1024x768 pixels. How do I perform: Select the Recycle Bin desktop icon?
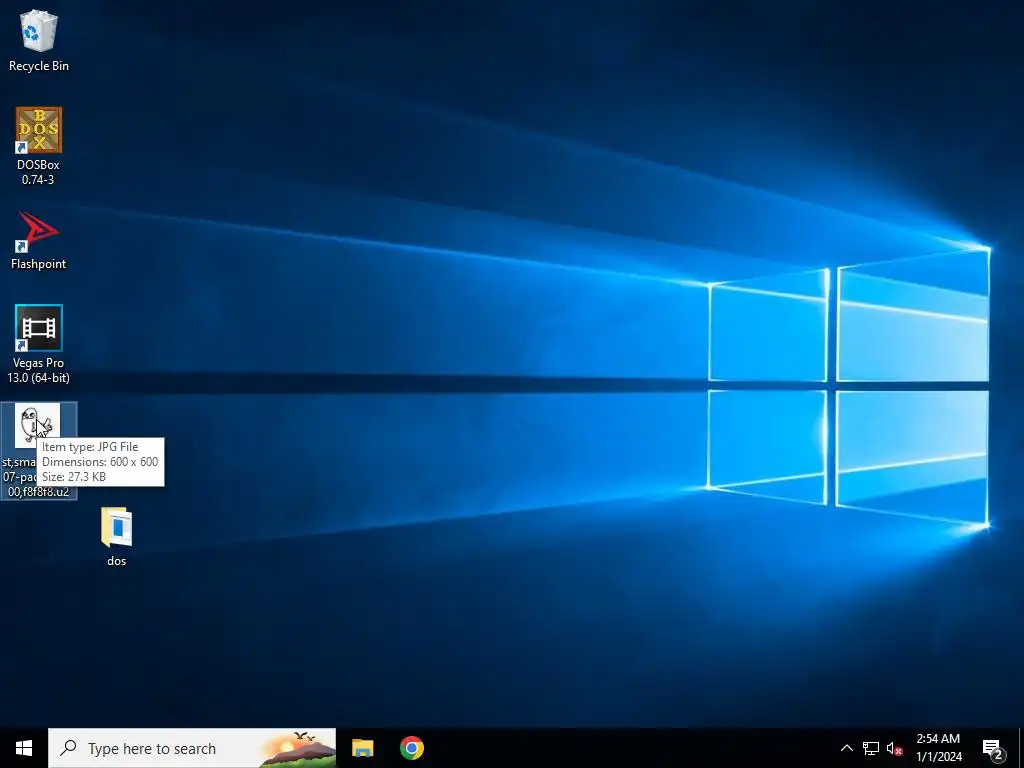click(39, 40)
